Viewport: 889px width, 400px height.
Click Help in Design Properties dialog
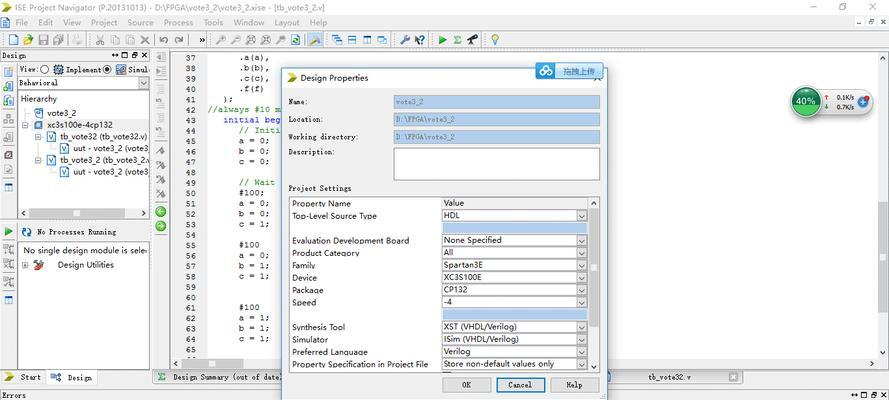[x=574, y=385]
